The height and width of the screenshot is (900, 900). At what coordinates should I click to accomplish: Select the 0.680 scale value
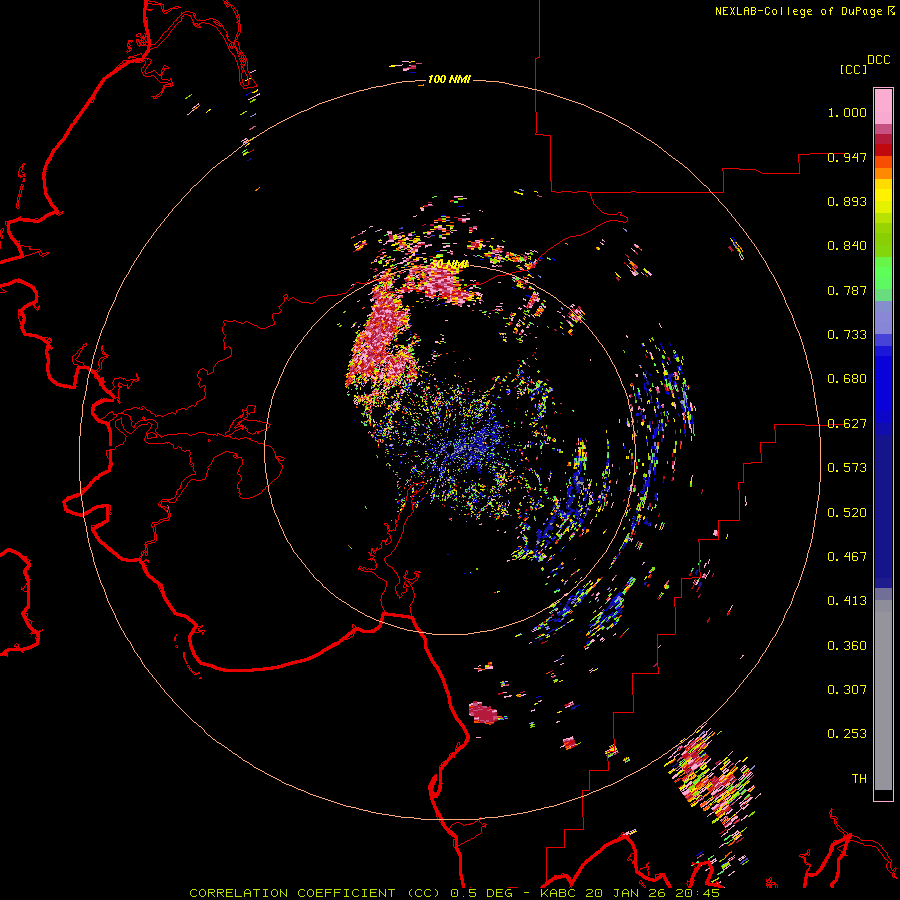(x=847, y=379)
